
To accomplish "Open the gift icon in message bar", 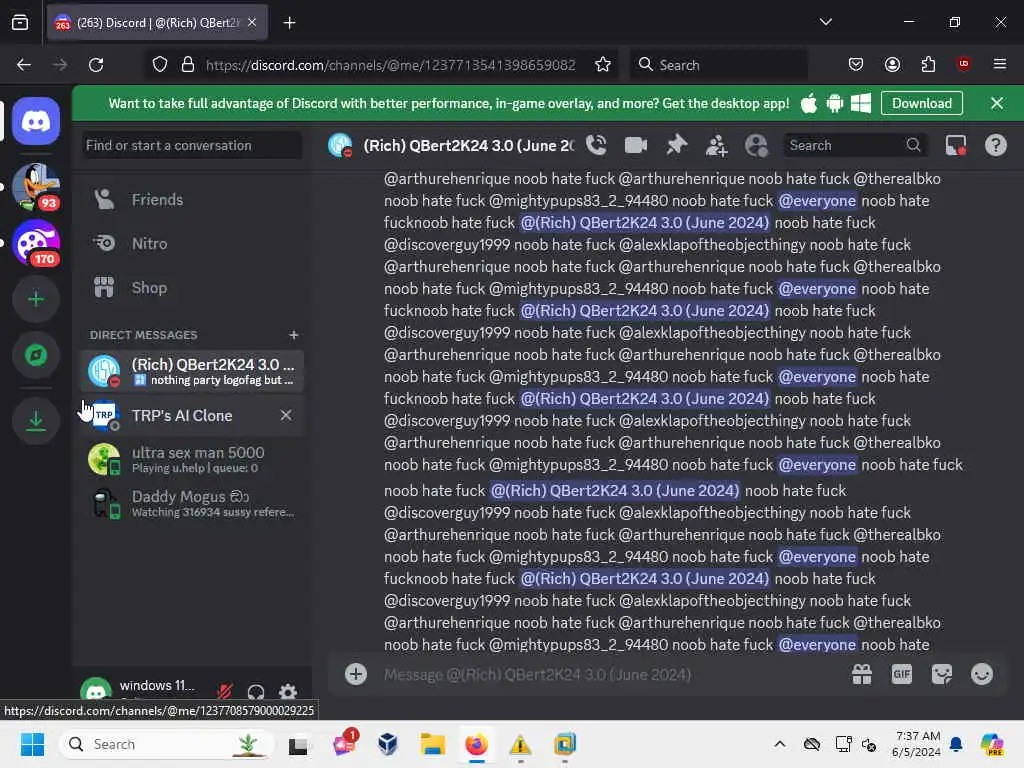I will coord(862,674).
